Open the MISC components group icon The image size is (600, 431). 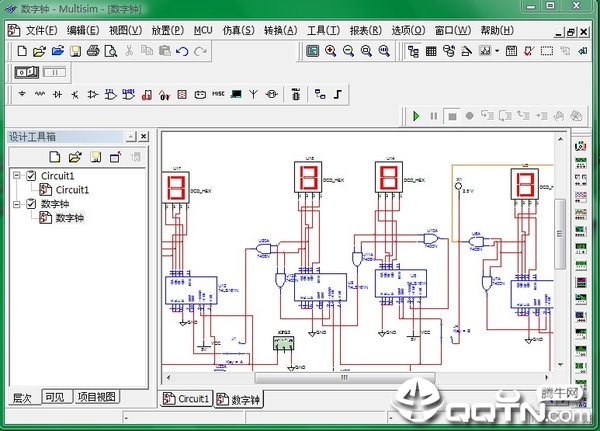click(x=218, y=95)
